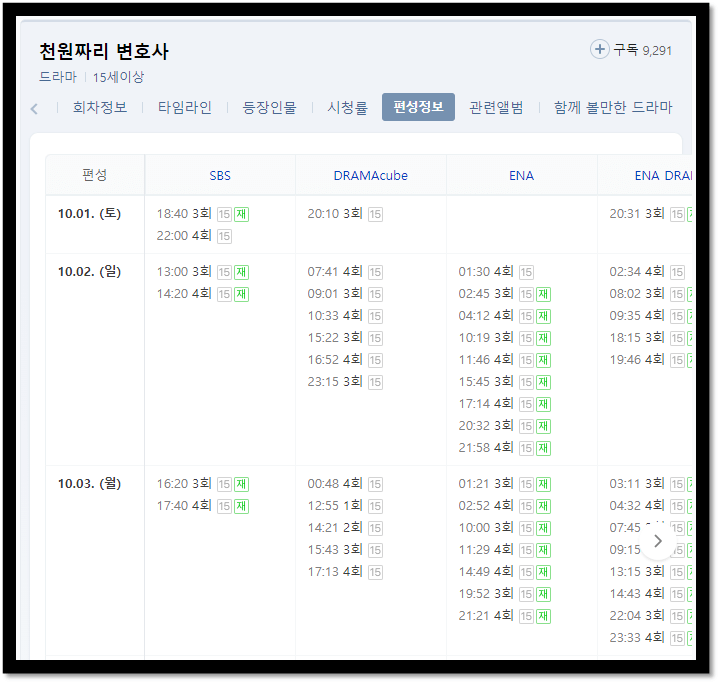Click SBS 16:20 3회 entry
Image resolution: width=719 pixels, height=683 pixels.
tap(203, 483)
